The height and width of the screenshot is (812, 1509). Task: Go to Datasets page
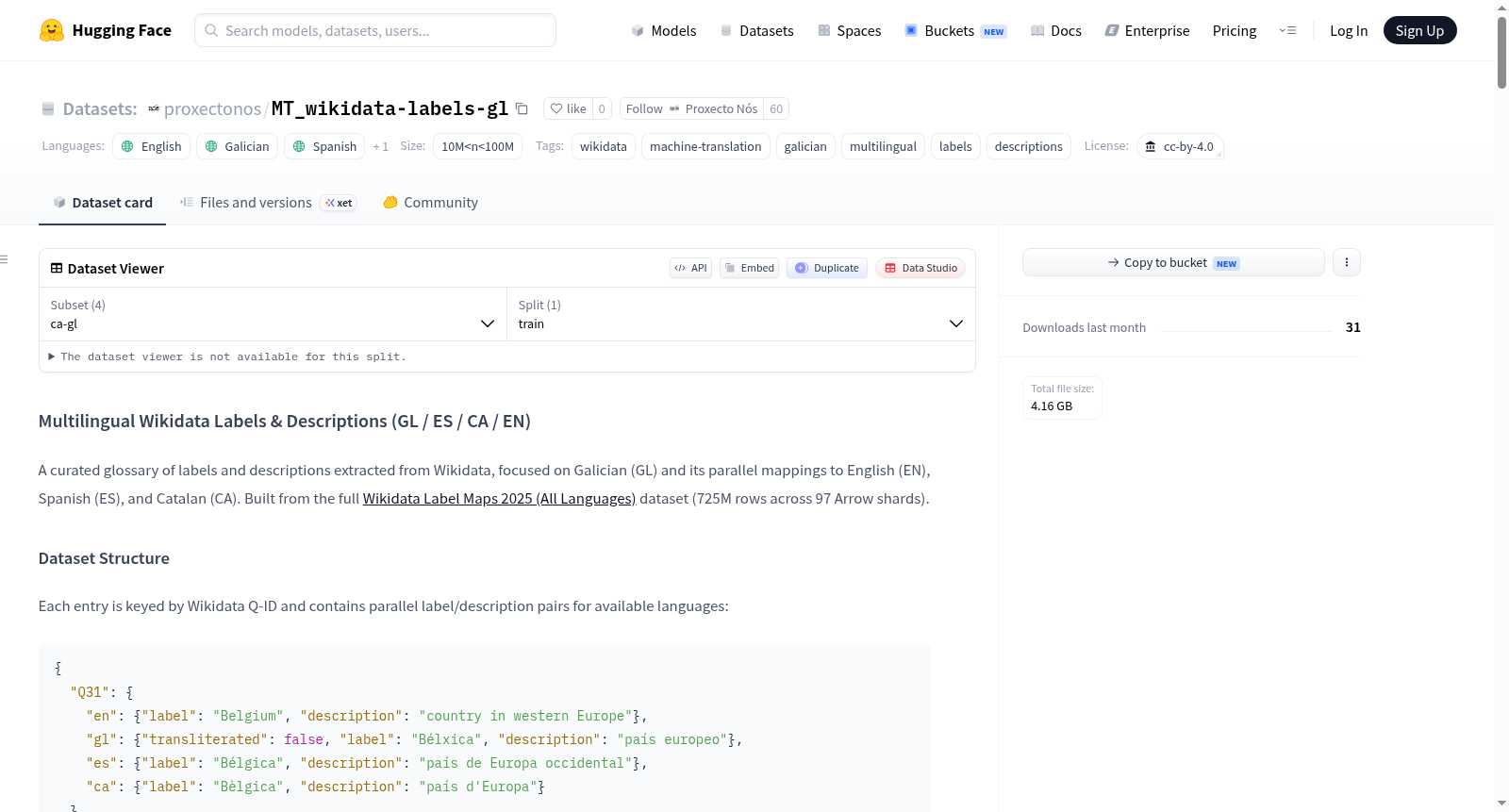click(756, 30)
